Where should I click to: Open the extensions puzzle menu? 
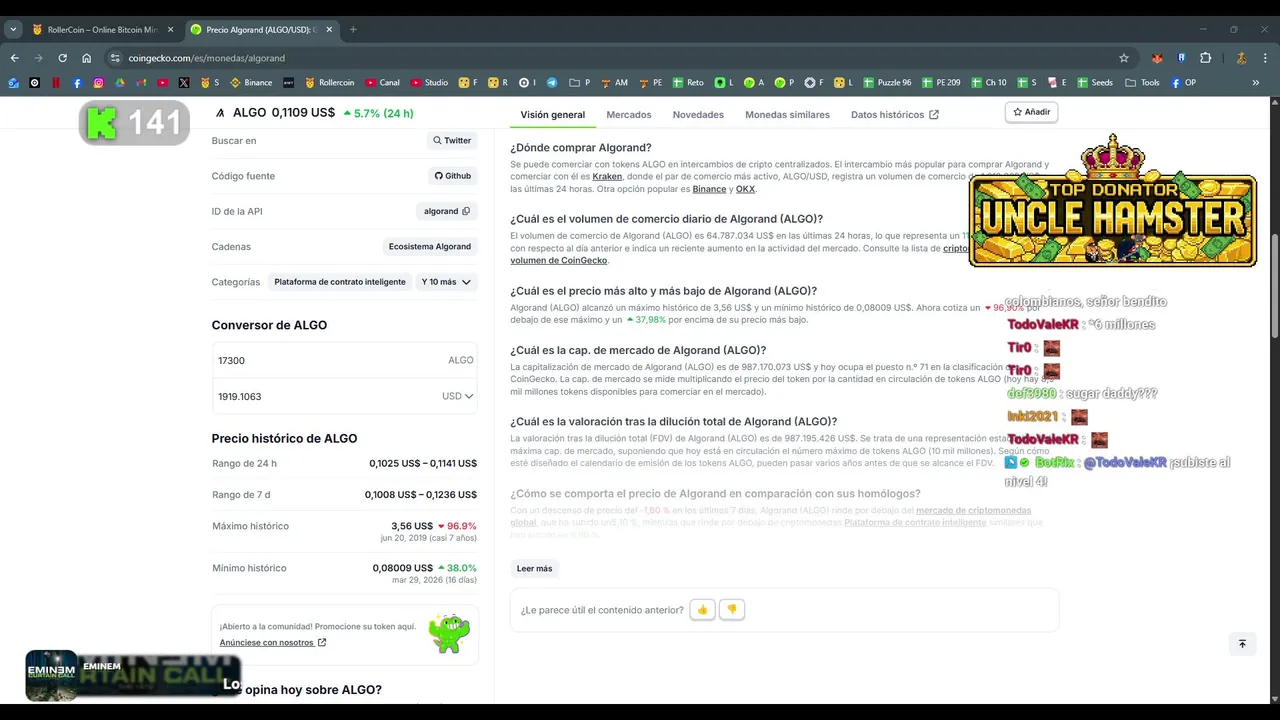pos(1205,58)
